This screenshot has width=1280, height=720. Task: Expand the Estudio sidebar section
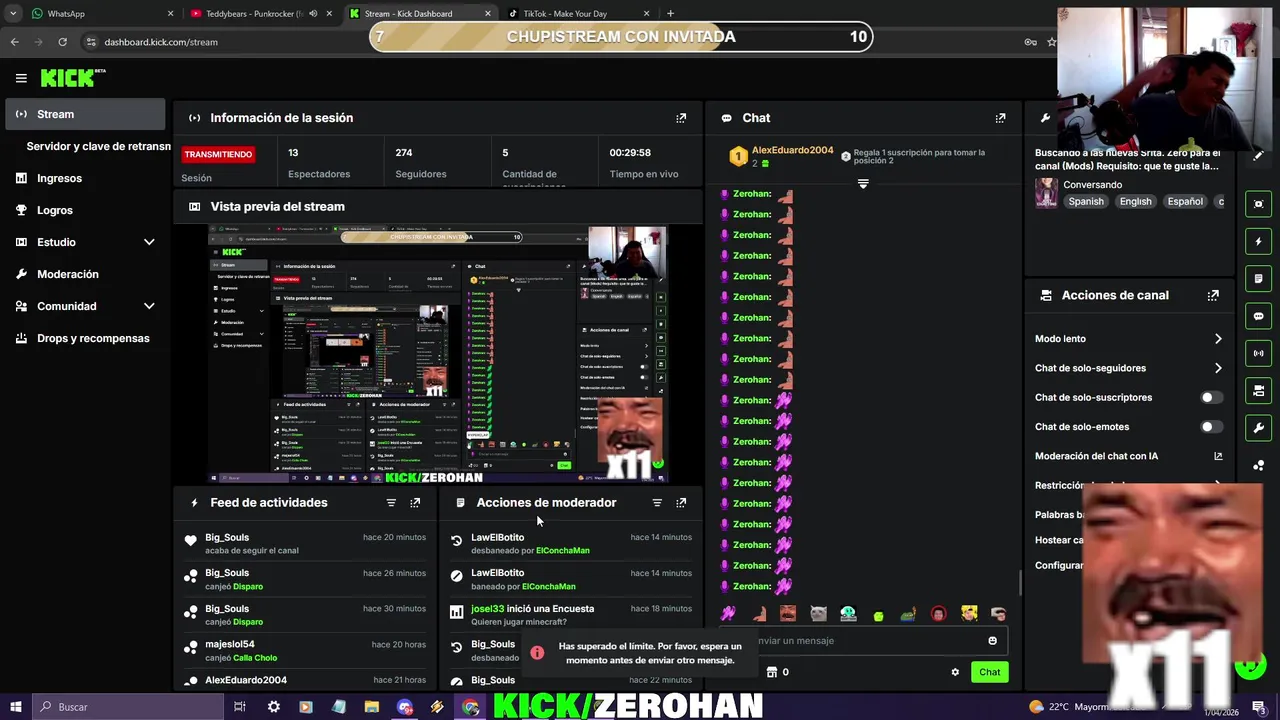149,242
